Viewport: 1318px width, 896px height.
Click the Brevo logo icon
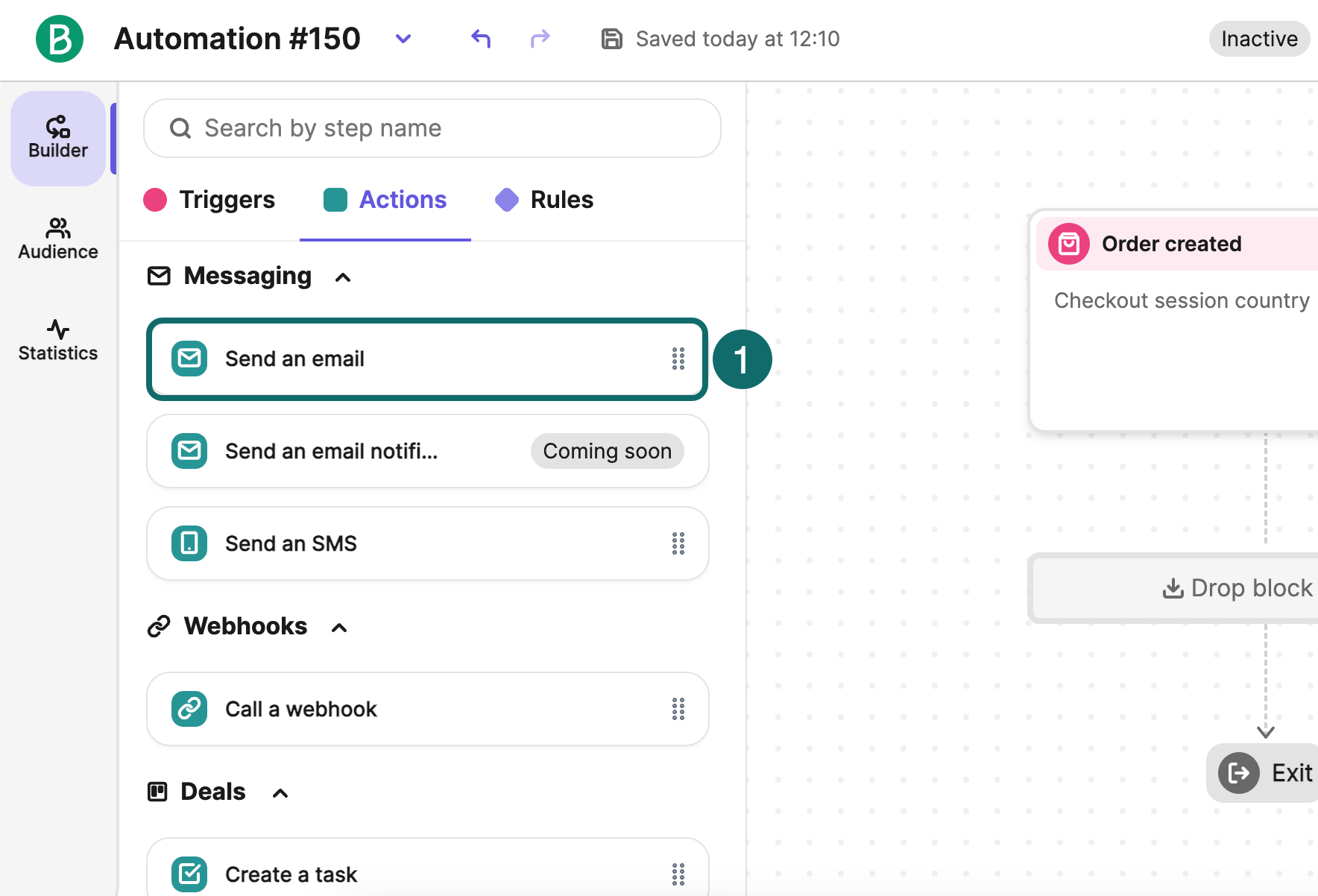[60, 39]
